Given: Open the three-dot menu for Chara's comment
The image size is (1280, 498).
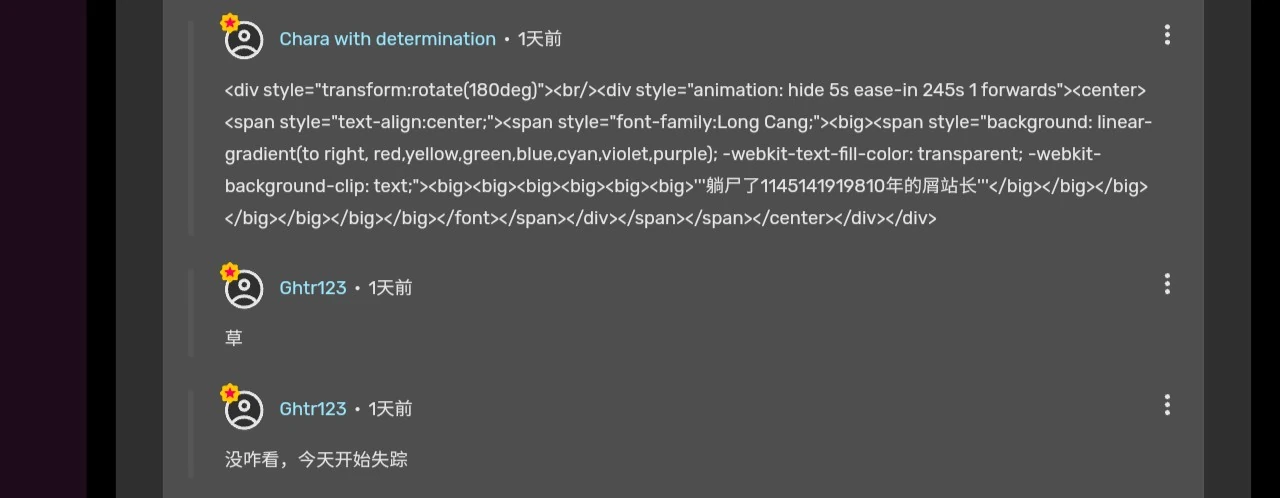Looking at the screenshot, I should [1167, 36].
